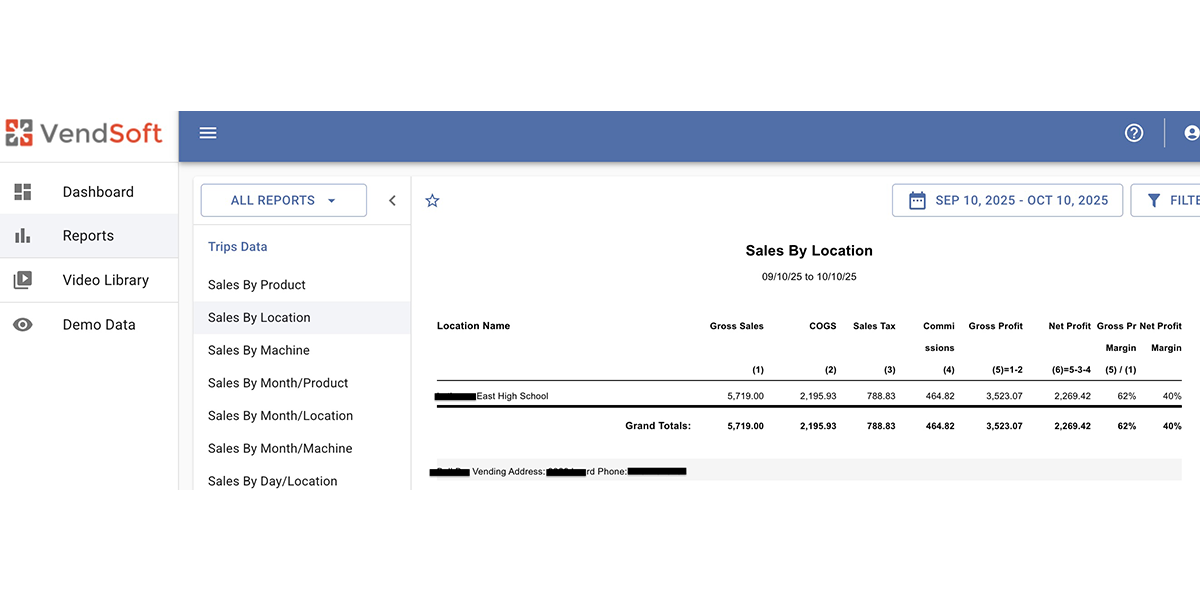Click the Dashboard grid icon
Viewport: 1200px width, 601px height.
coord(23,192)
